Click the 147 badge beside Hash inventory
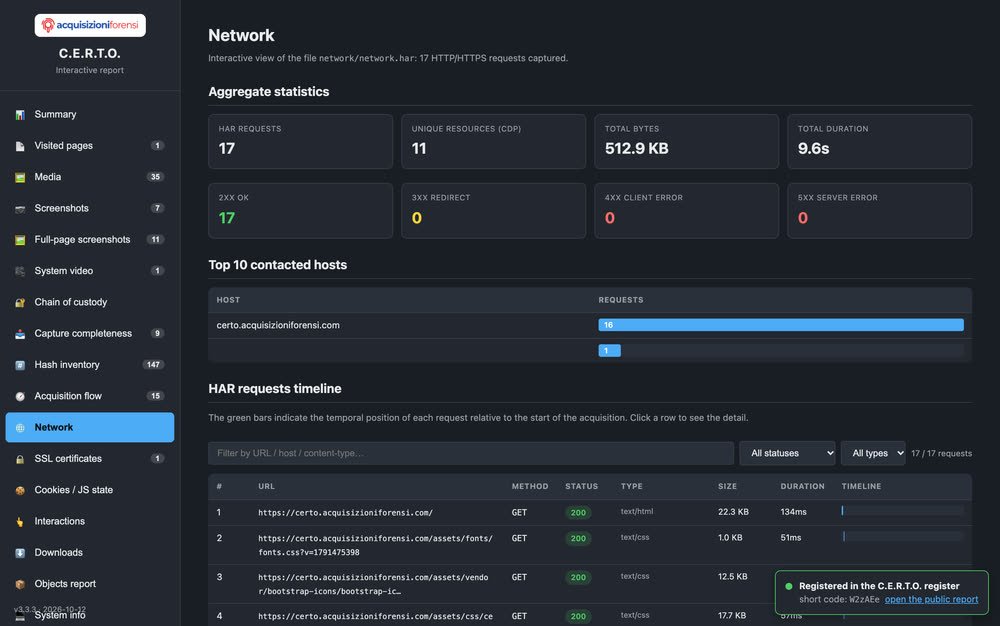The image size is (1000, 626). 153,365
